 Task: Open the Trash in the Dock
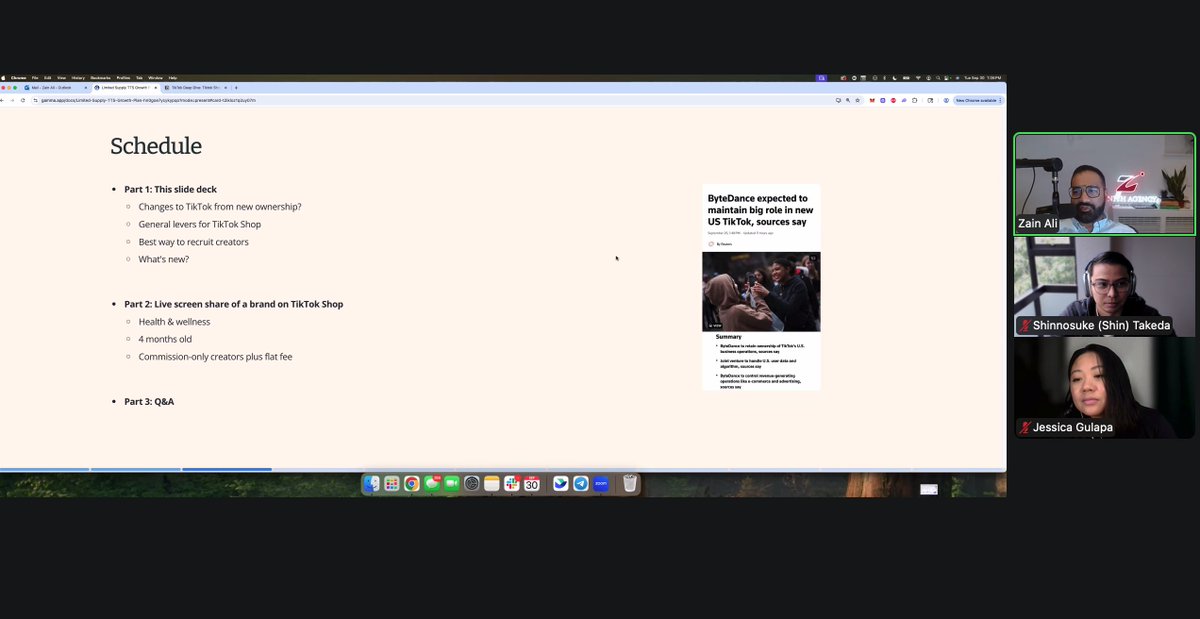(x=630, y=484)
